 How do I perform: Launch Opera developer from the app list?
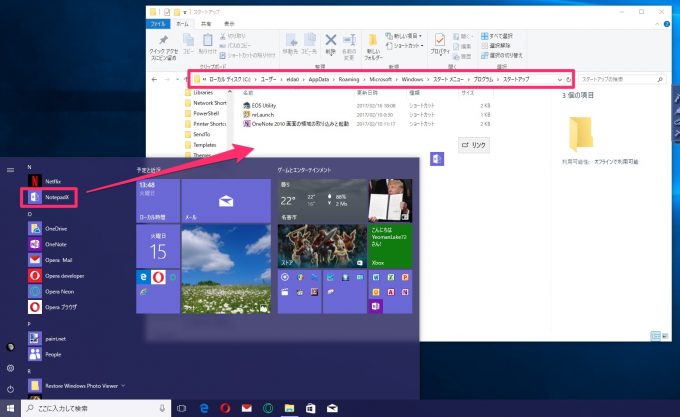pos(56,276)
